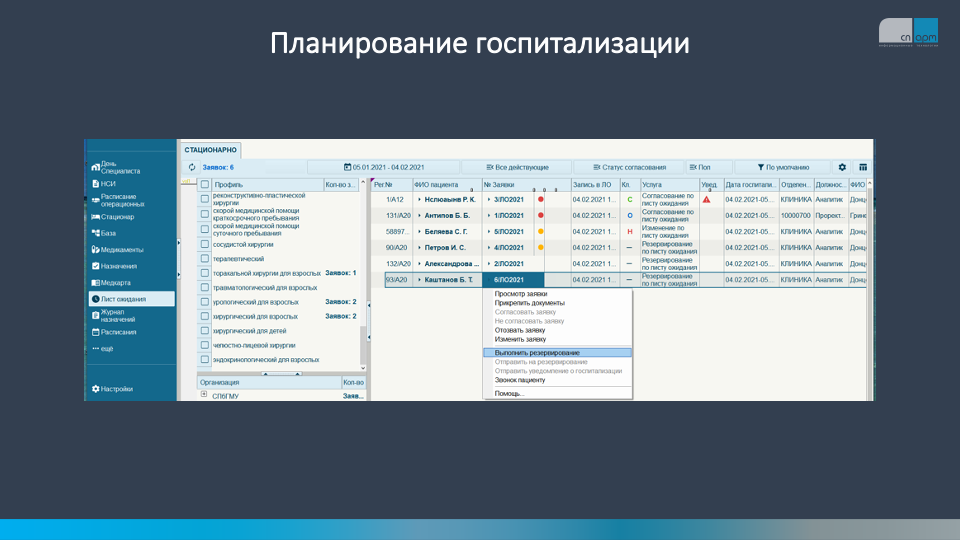Open date range 05.01.2021 - 04.02.2021 picker
960x540 pixels.
pyautogui.click(x=384, y=167)
